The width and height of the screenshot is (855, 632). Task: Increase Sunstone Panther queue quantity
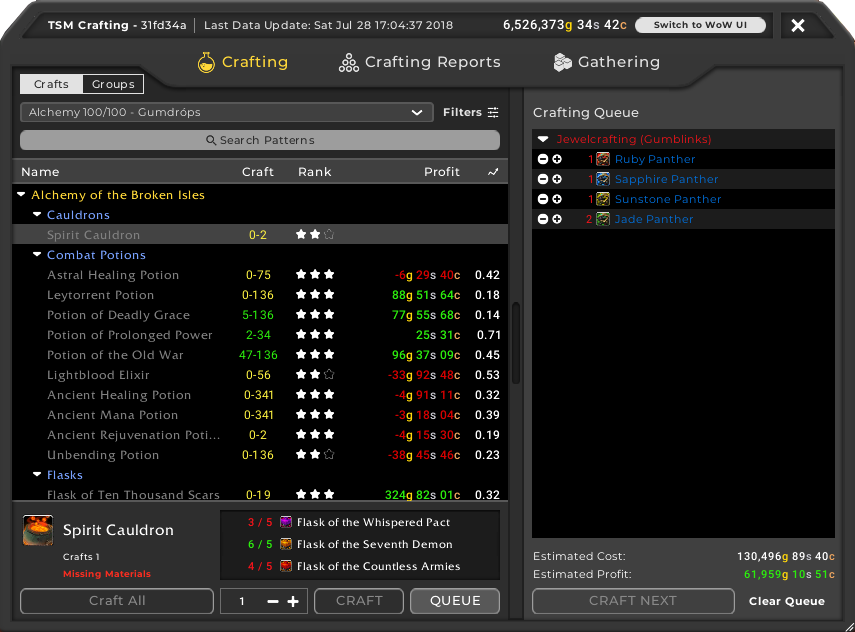(x=557, y=199)
